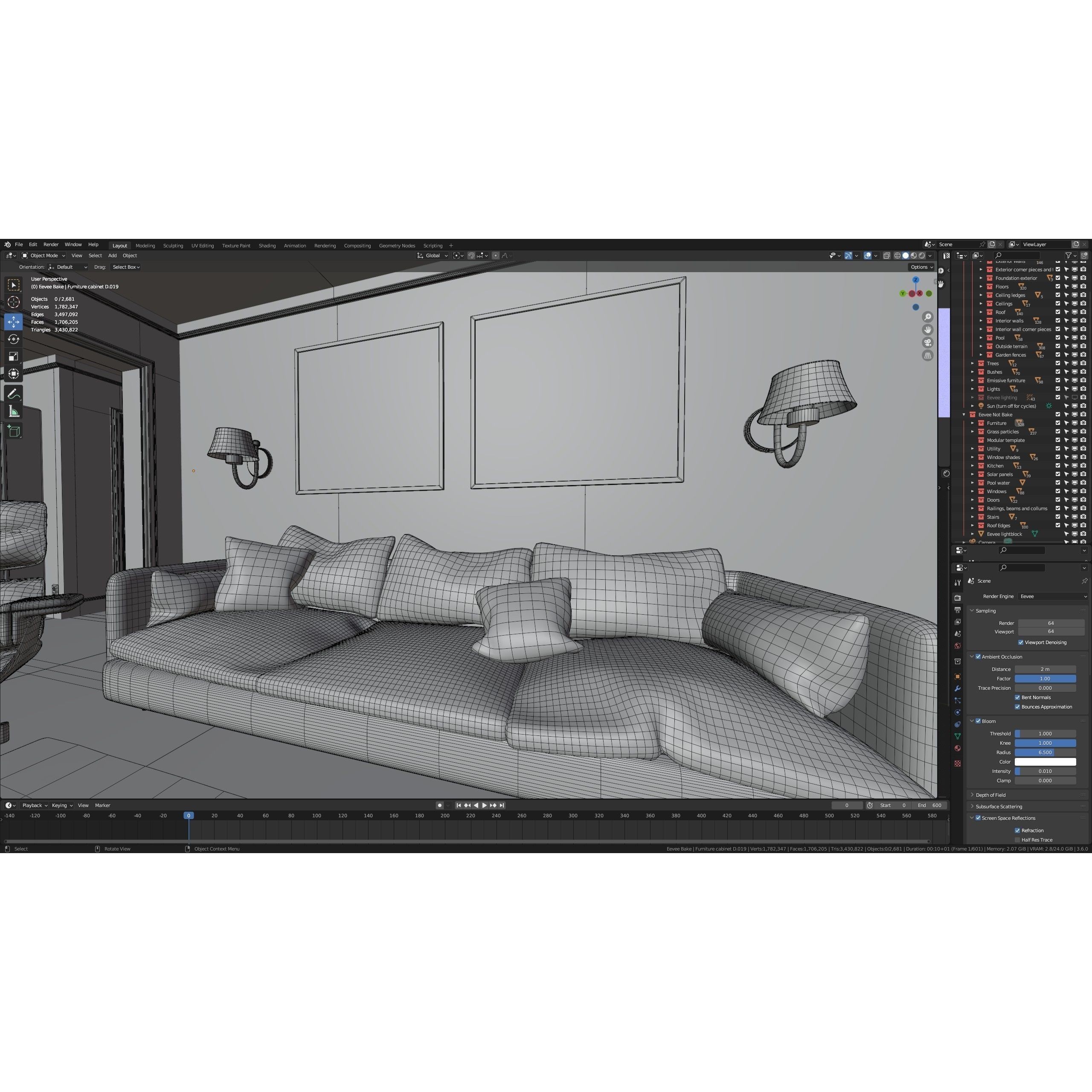This screenshot has width=1092, height=1092.
Task: Select the Move tool in the toolbar
Action: coord(14,321)
